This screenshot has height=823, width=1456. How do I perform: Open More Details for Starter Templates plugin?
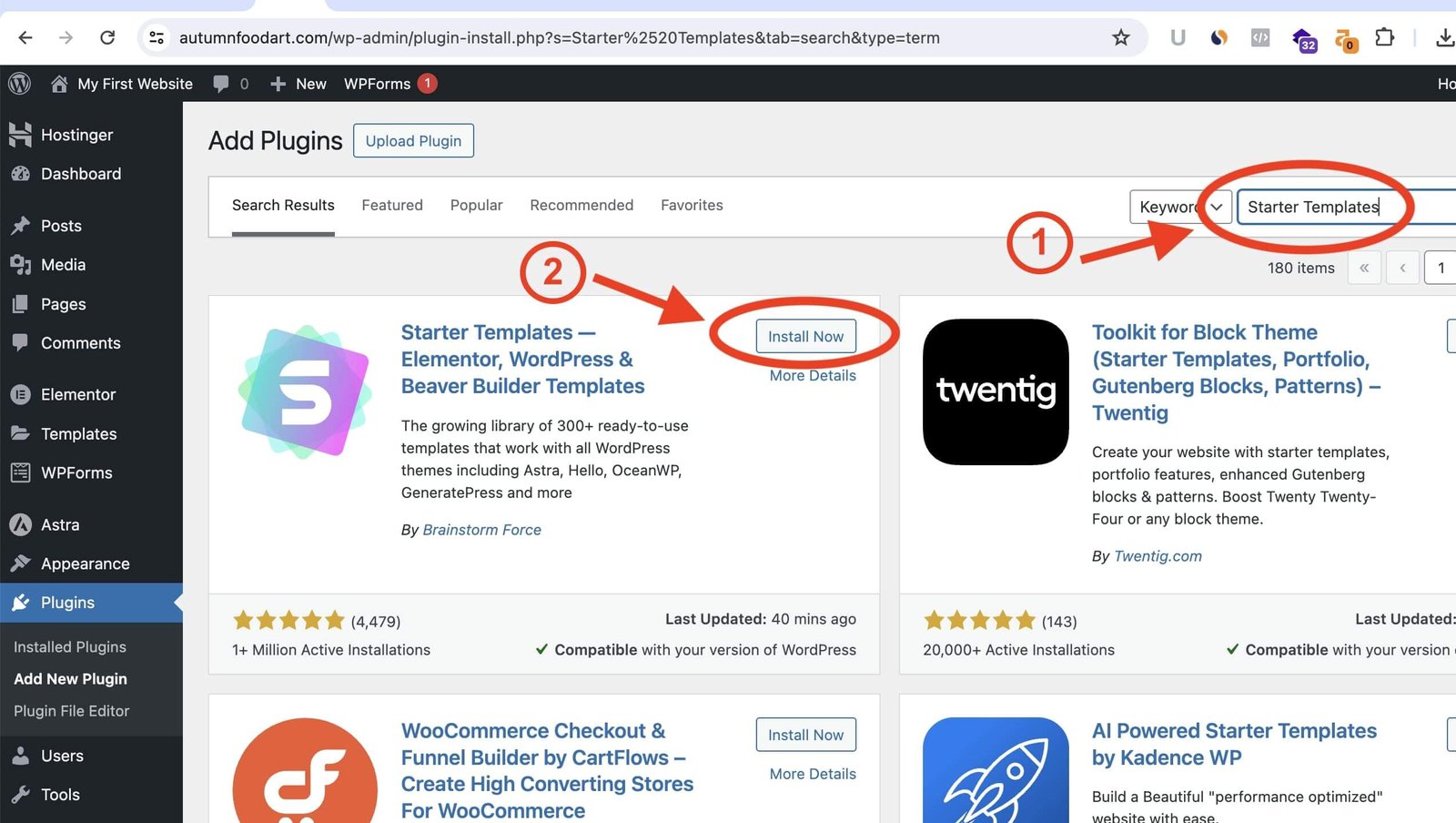[813, 375]
